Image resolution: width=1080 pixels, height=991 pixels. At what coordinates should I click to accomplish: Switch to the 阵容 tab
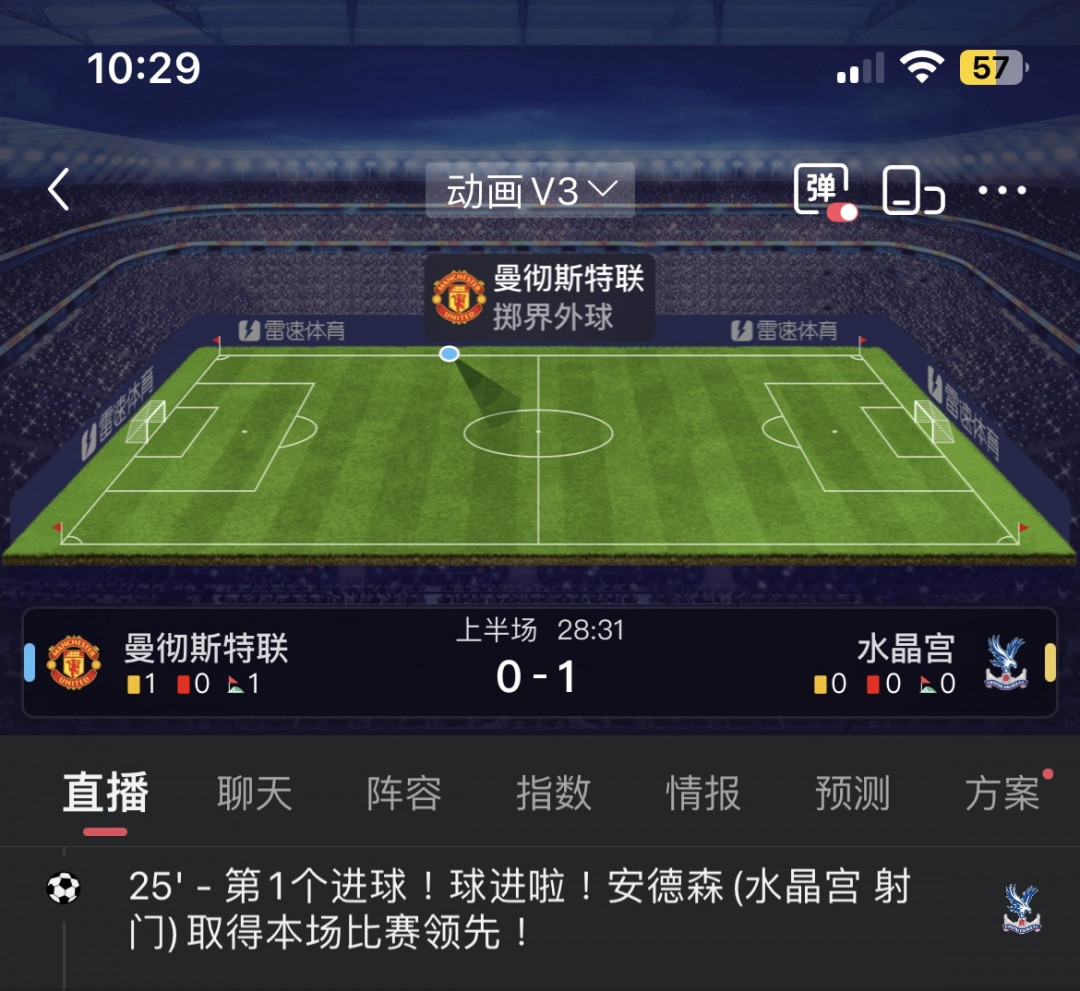coord(404,793)
